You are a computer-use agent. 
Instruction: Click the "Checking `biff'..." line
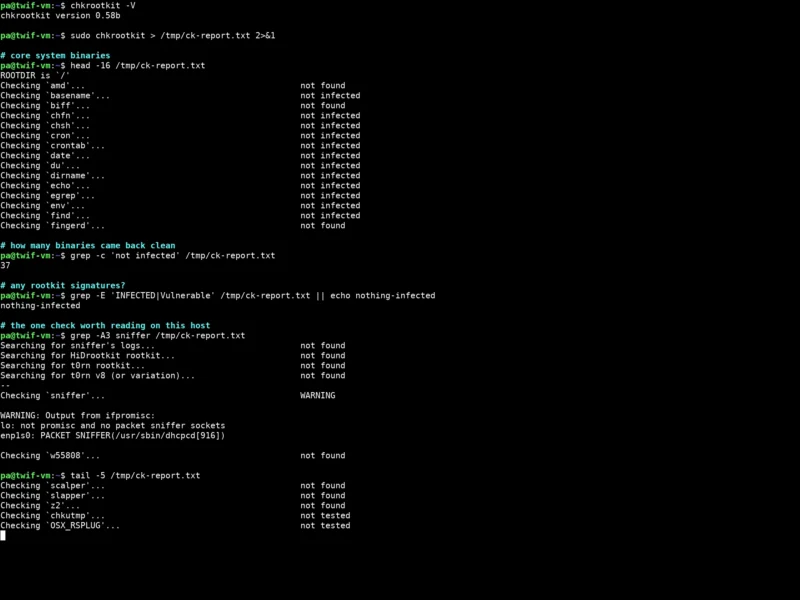pos(45,106)
